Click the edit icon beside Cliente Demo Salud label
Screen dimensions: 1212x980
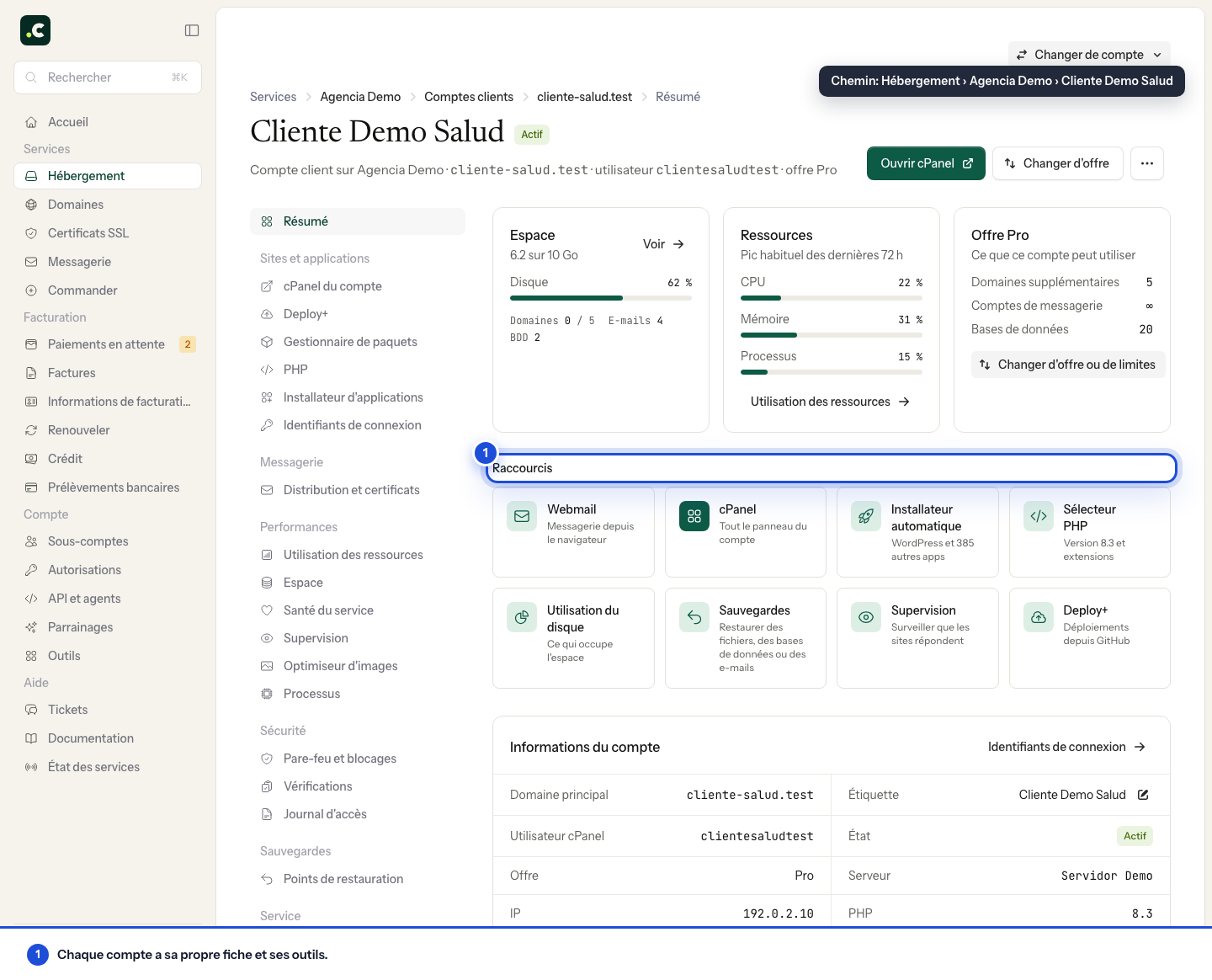(1143, 795)
